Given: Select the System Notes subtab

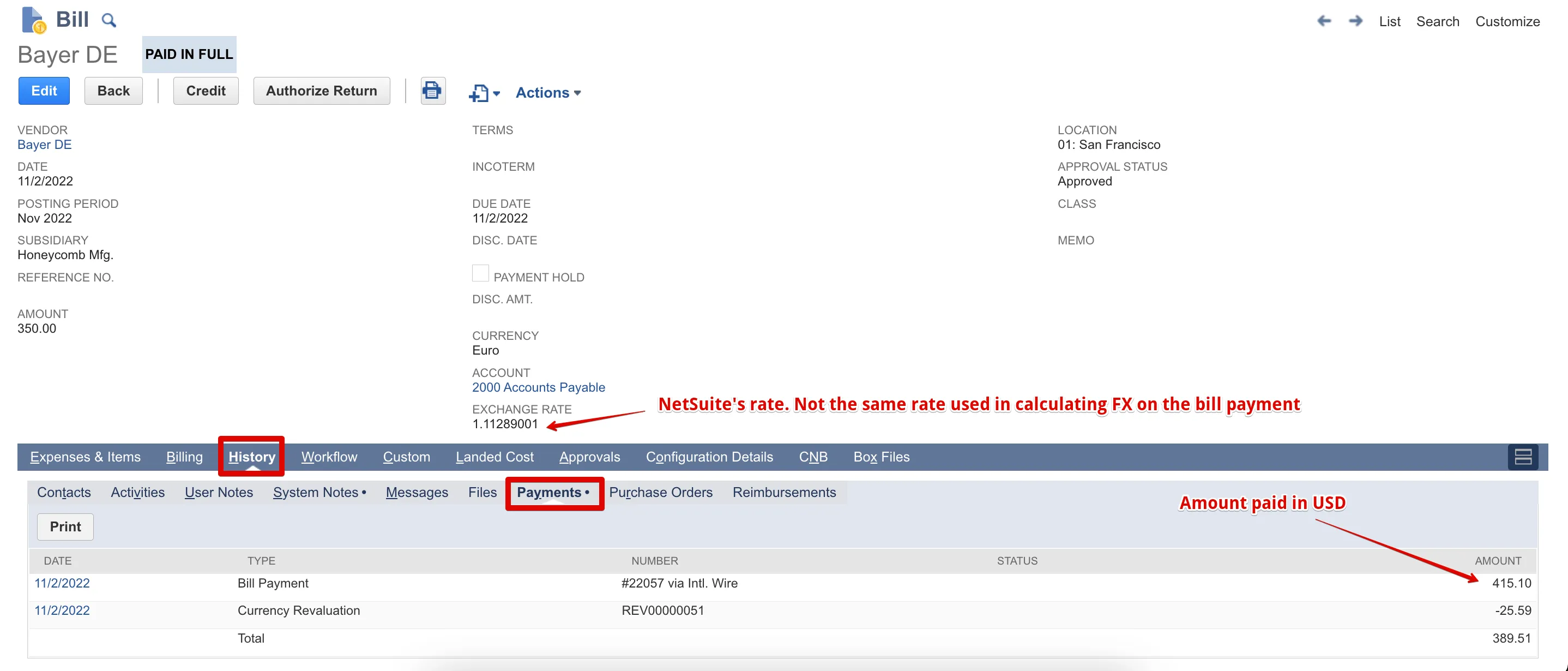Looking at the screenshot, I should click(x=319, y=492).
